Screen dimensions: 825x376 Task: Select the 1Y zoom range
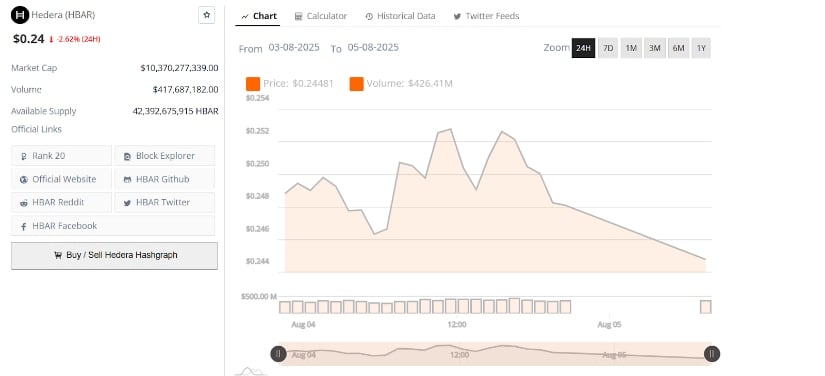click(701, 48)
